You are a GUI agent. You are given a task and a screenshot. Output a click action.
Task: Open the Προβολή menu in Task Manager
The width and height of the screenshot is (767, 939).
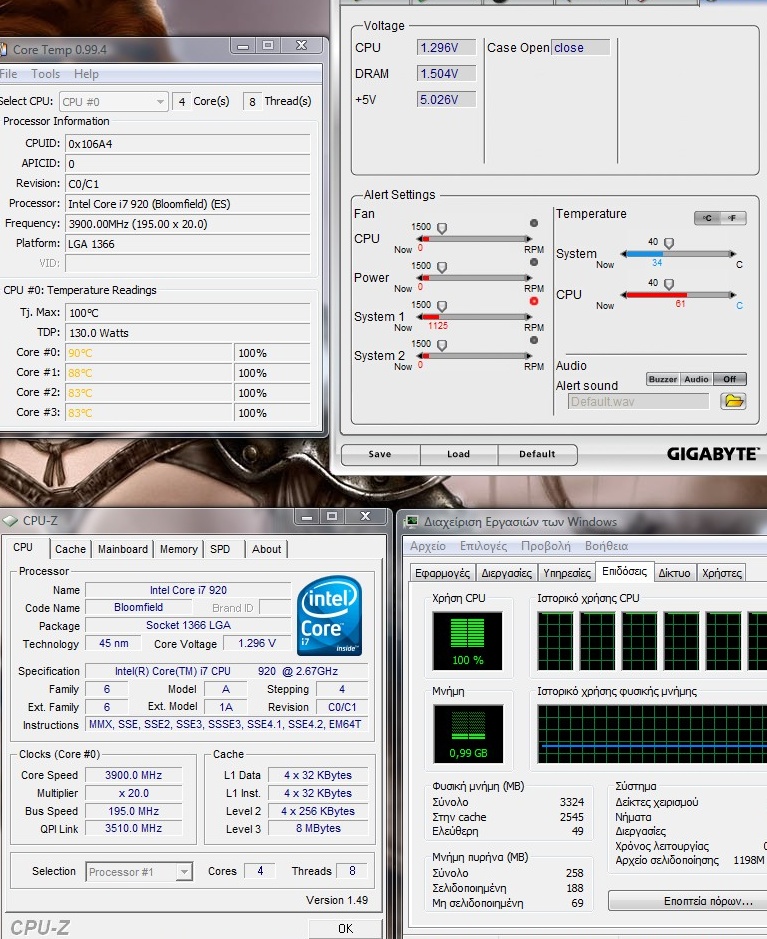(545, 546)
